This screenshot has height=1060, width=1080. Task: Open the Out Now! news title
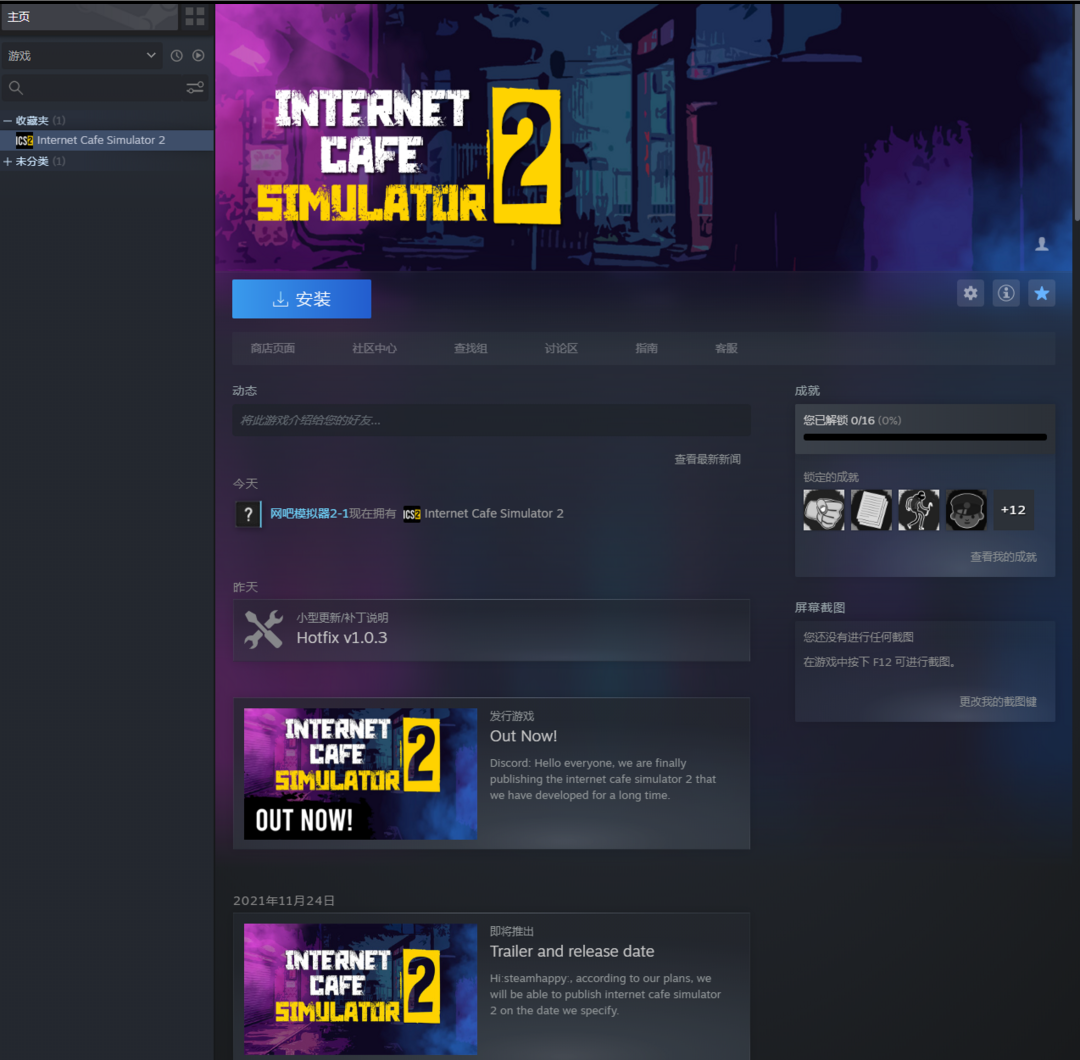(523, 736)
